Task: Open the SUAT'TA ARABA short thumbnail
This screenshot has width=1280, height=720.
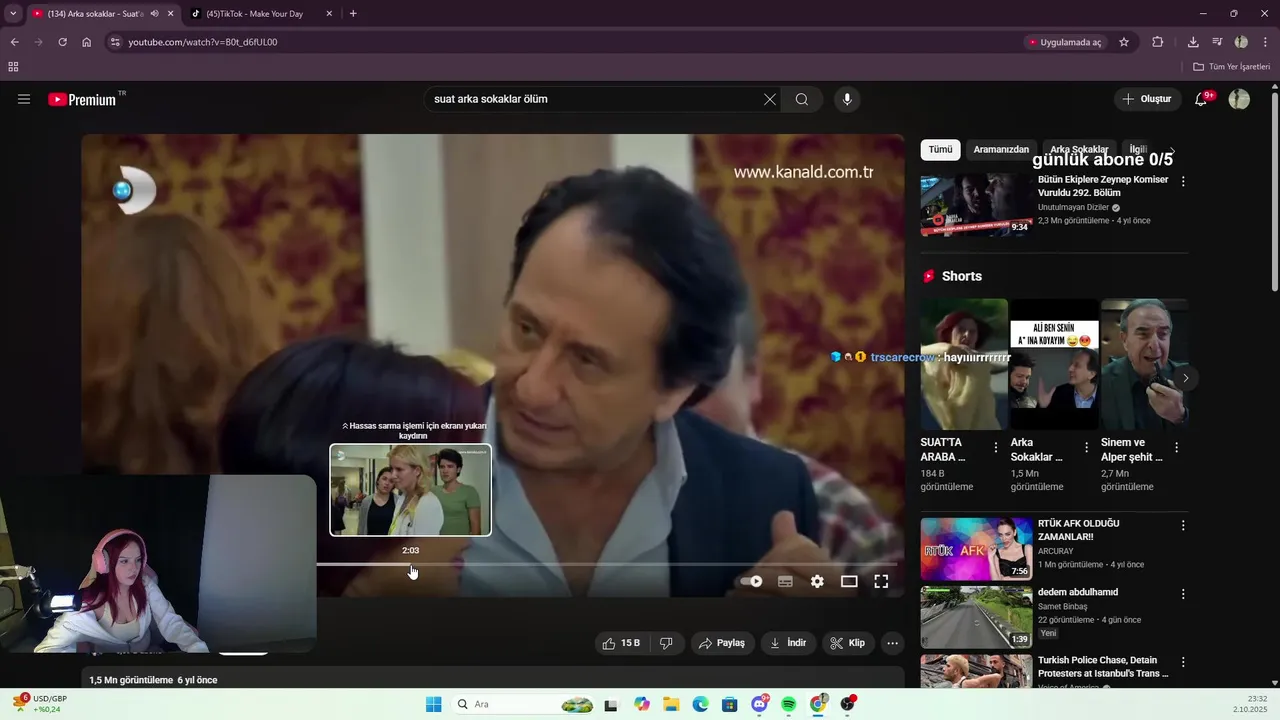Action: point(964,364)
